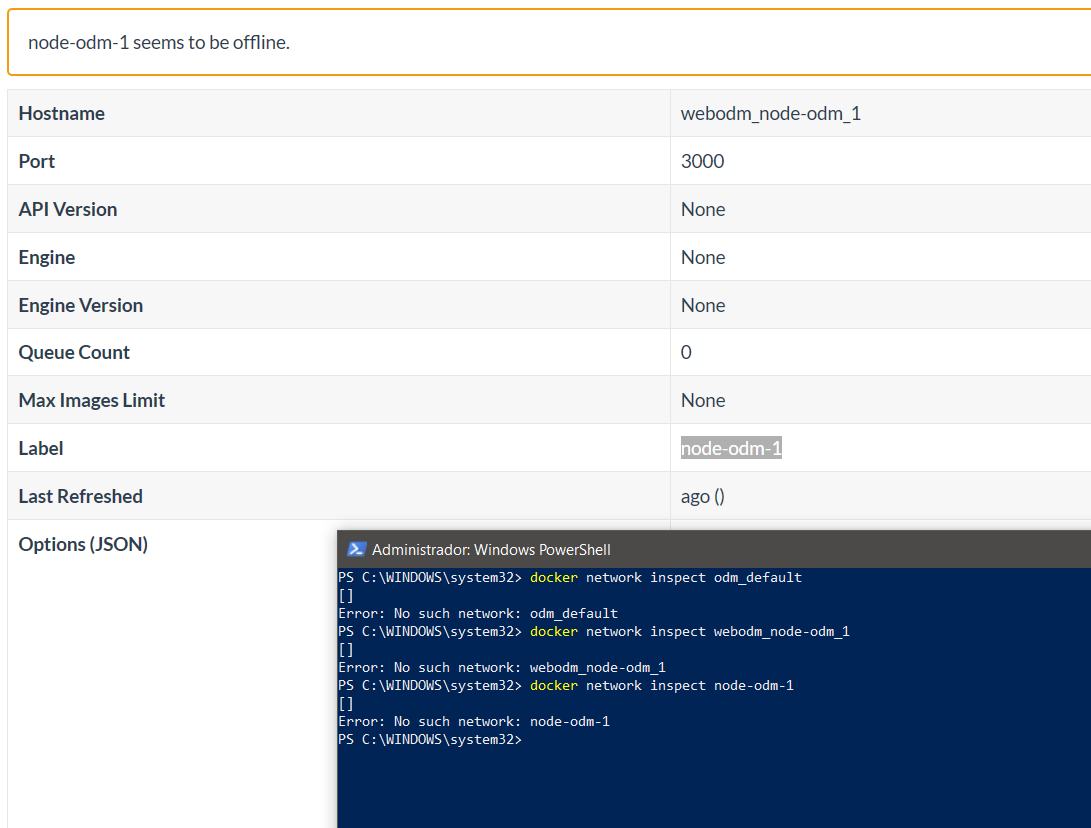Click the Engine row header
This screenshot has width=1091, height=828.
click(x=46, y=257)
